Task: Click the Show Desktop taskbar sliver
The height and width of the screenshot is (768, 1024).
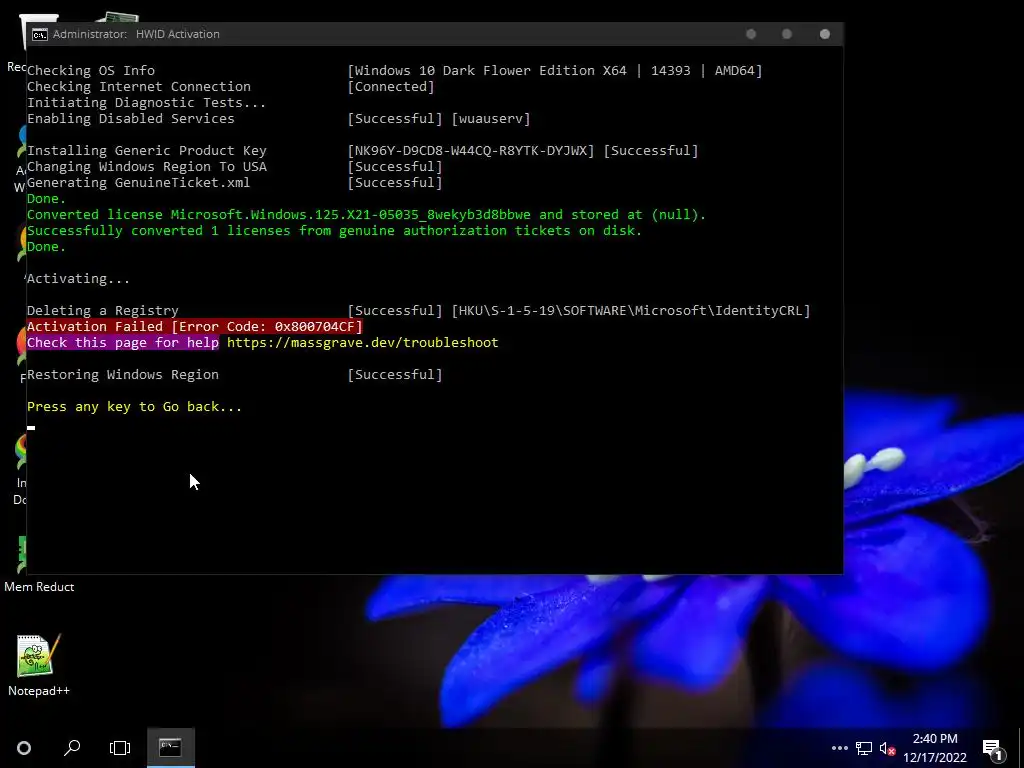Action: click(x=1021, y=748)
